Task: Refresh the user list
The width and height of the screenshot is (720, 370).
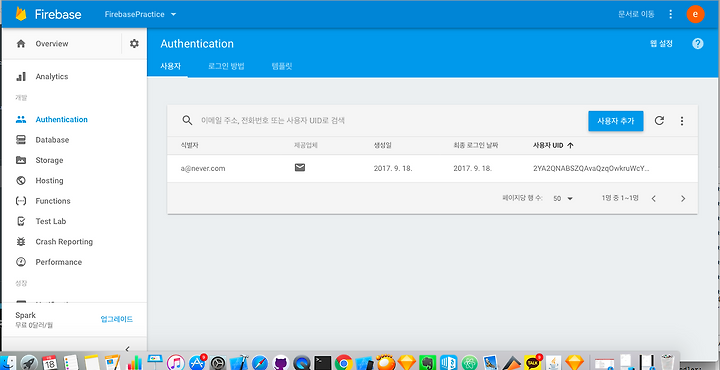Action: tap(659, 121)
